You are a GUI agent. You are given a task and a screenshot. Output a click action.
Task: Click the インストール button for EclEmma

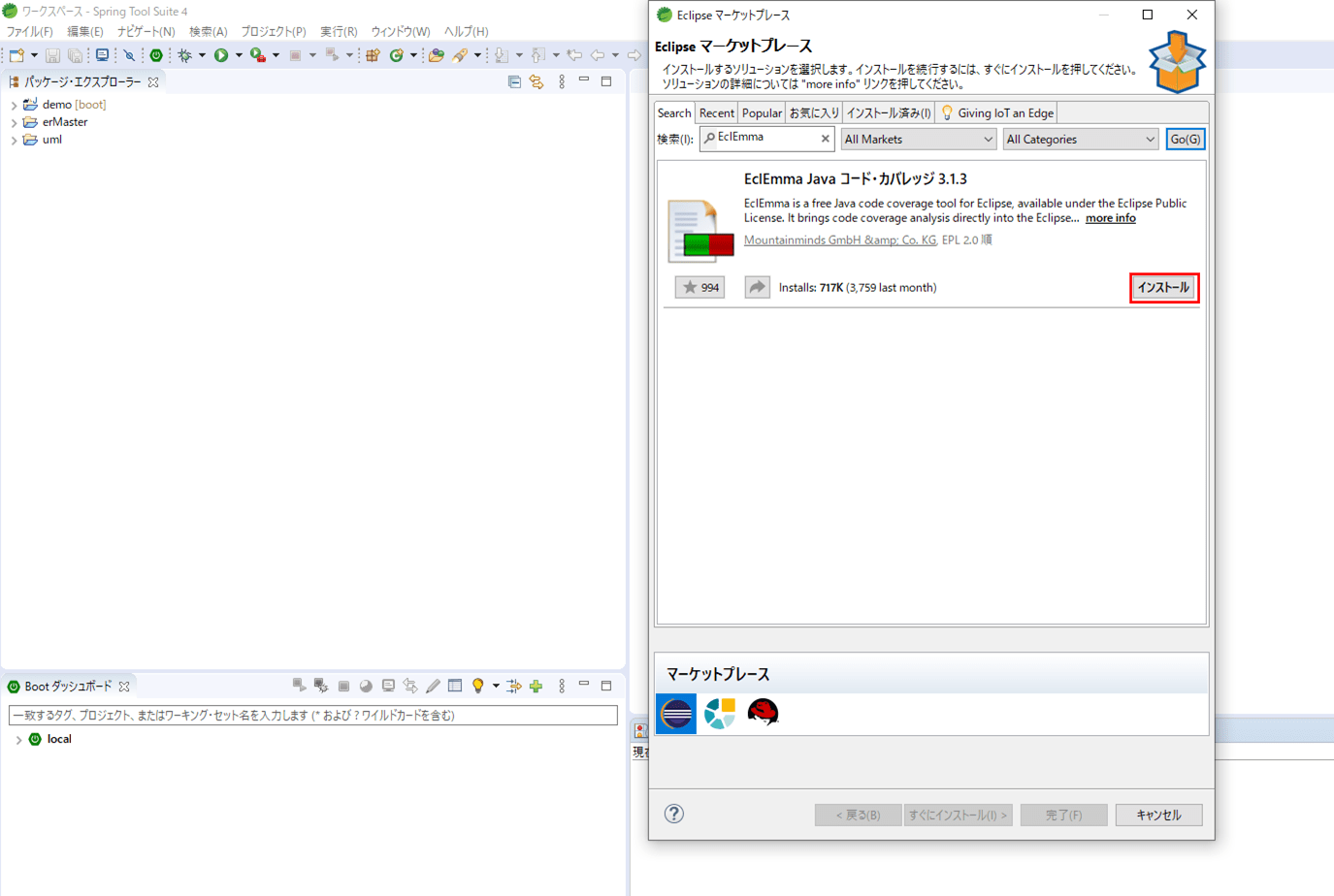tap(1164, 288)
